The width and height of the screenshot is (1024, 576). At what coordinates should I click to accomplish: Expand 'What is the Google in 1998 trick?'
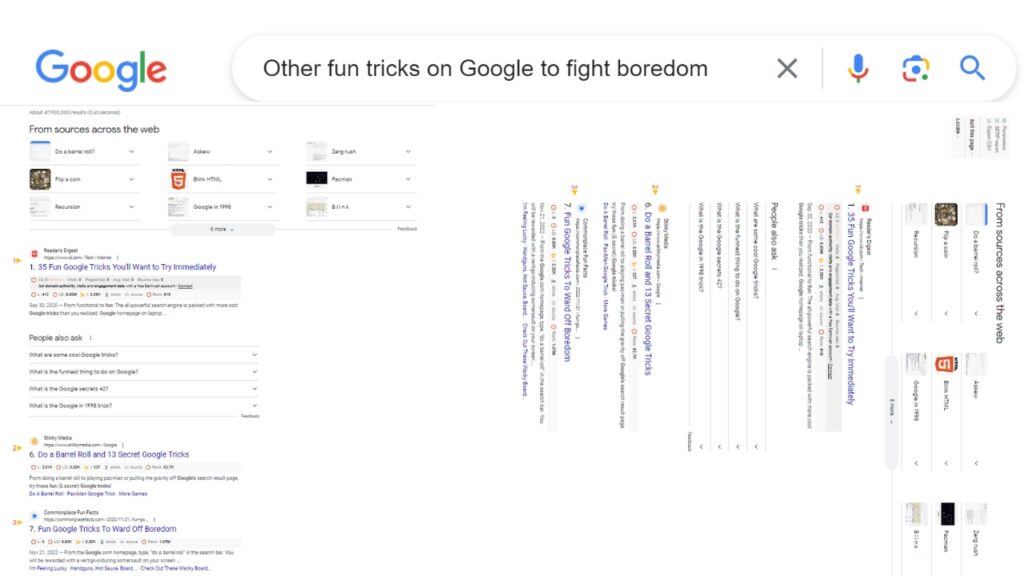pos(144,406)
